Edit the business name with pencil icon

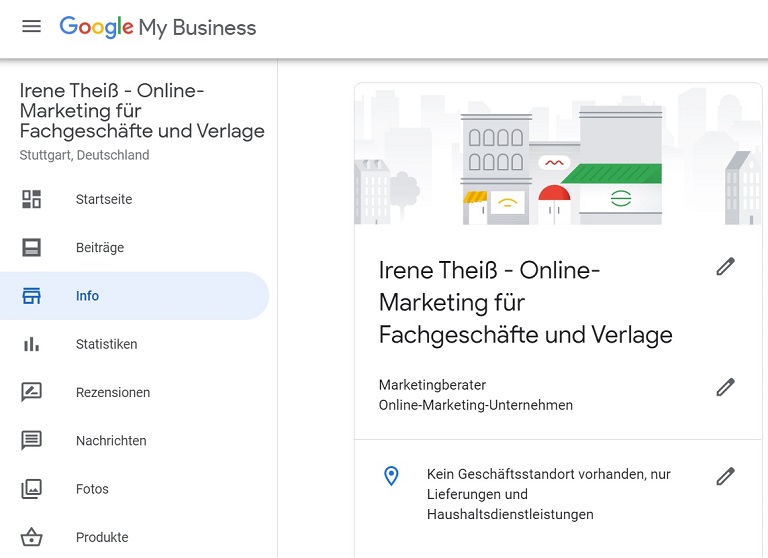coord(725,267)
